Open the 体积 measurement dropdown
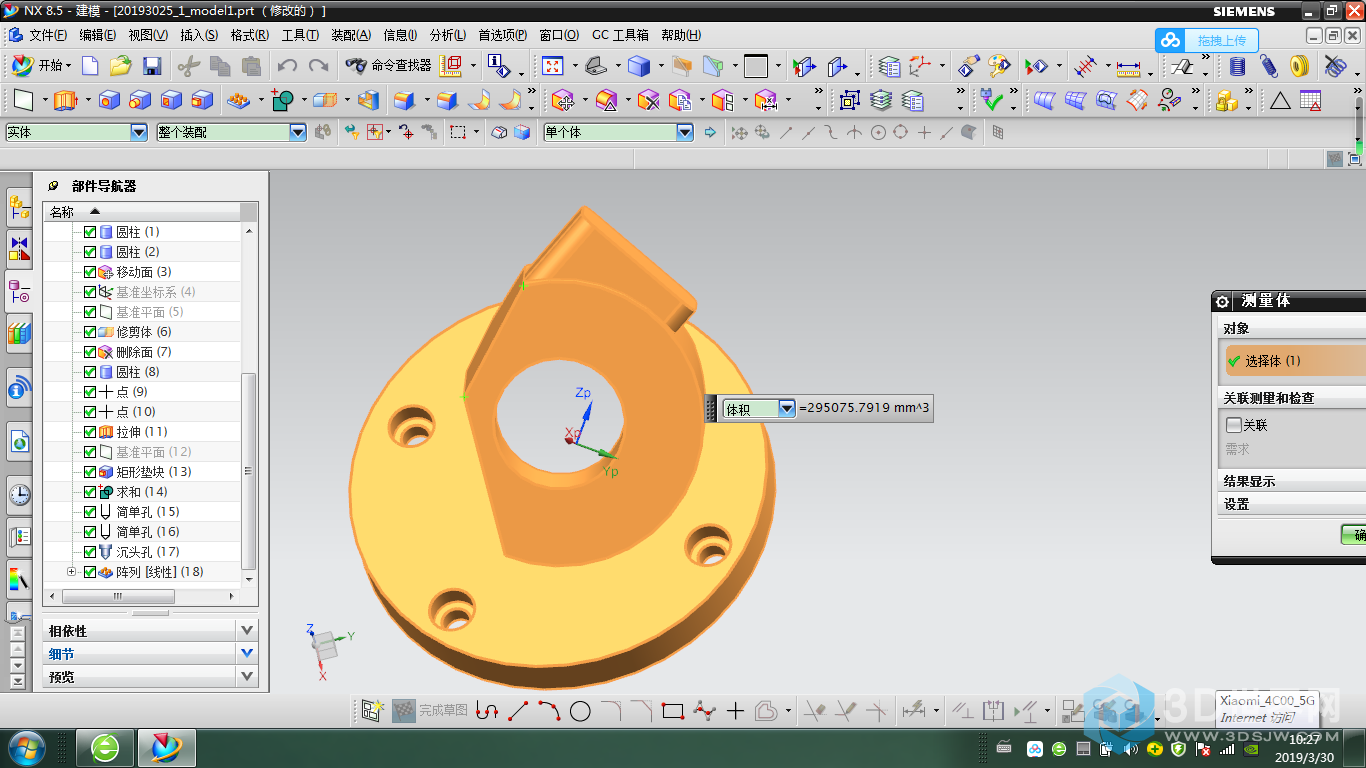1366x768 pixels. (787, 408)
